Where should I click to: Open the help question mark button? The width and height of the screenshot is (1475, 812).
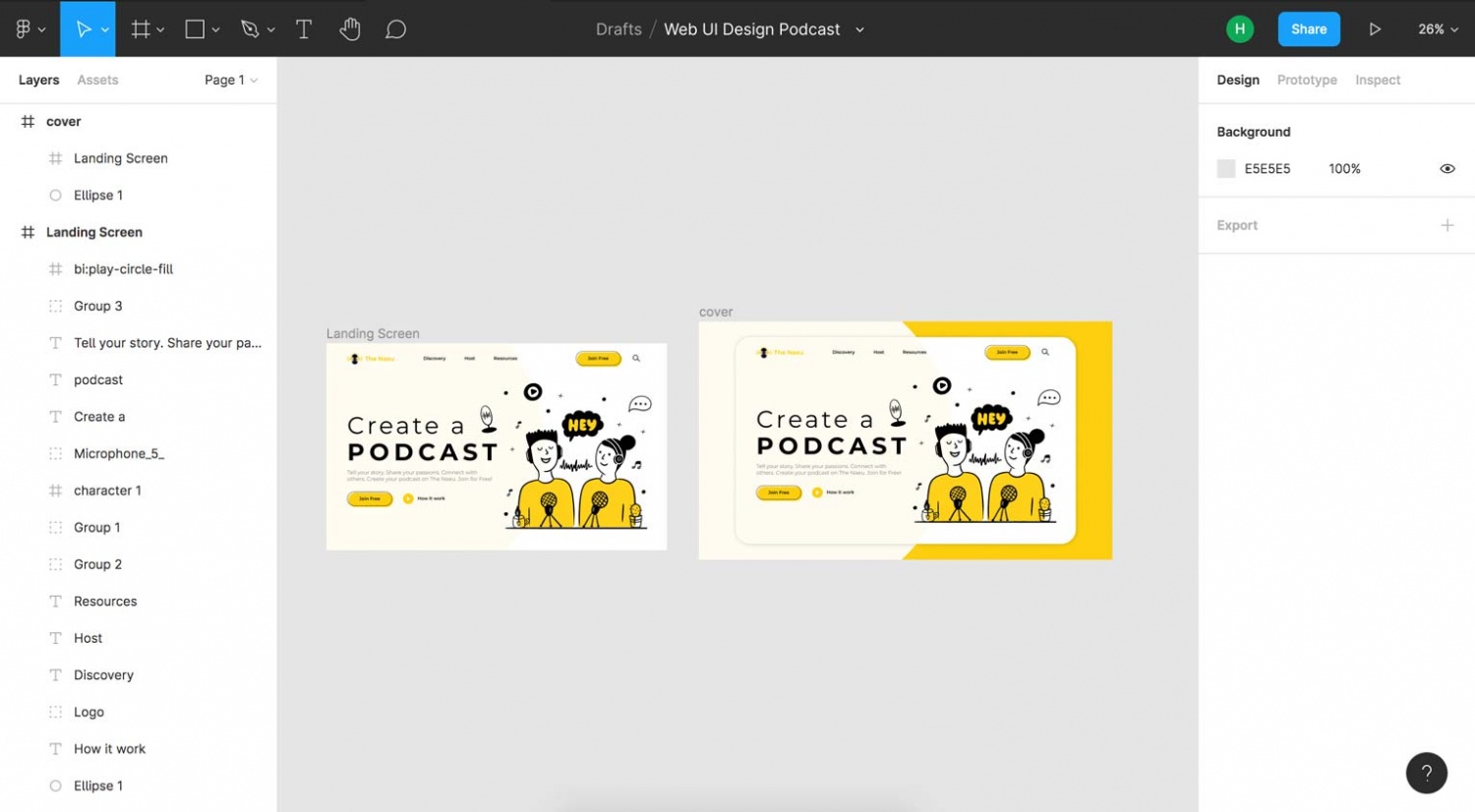point(1426,773)
